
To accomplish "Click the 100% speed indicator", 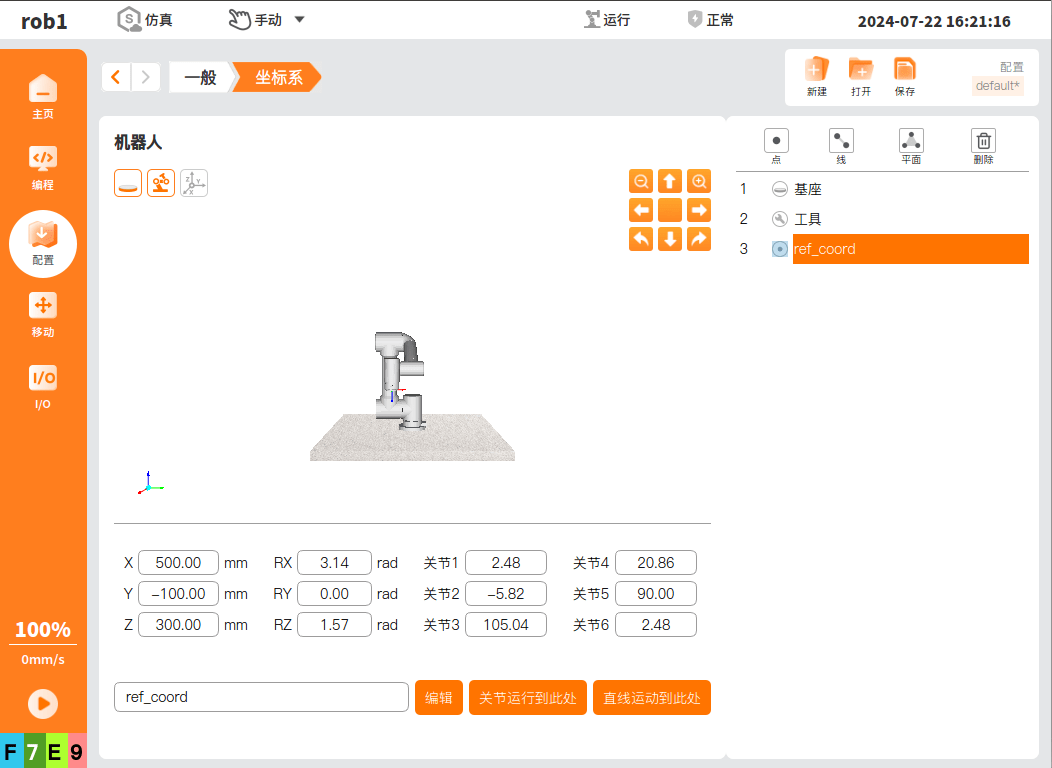I will click(42, 630).
